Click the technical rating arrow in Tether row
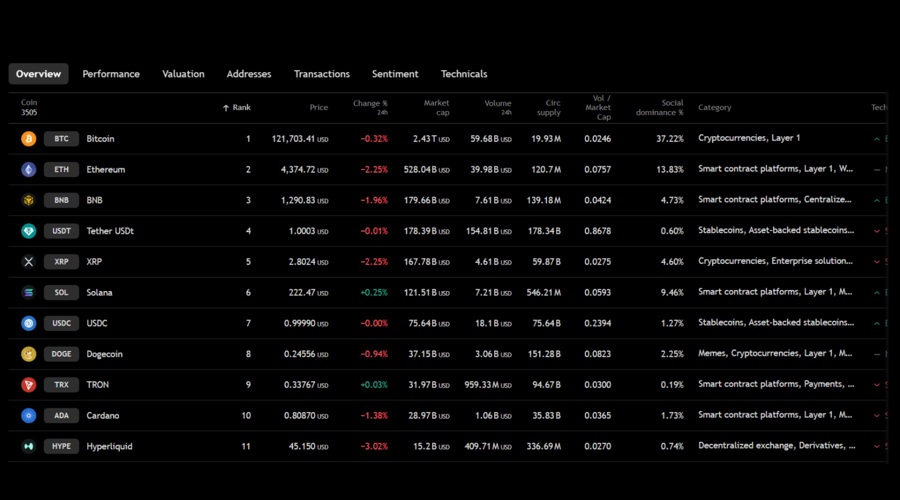 [x=877, y=231]
